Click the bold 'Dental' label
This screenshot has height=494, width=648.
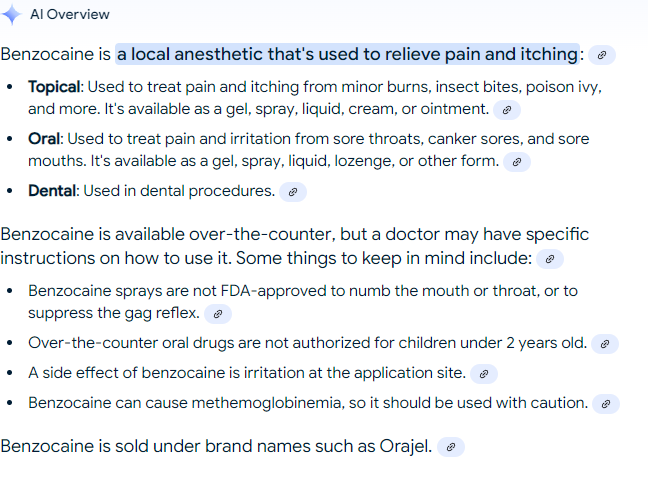(x=52, y=191)
